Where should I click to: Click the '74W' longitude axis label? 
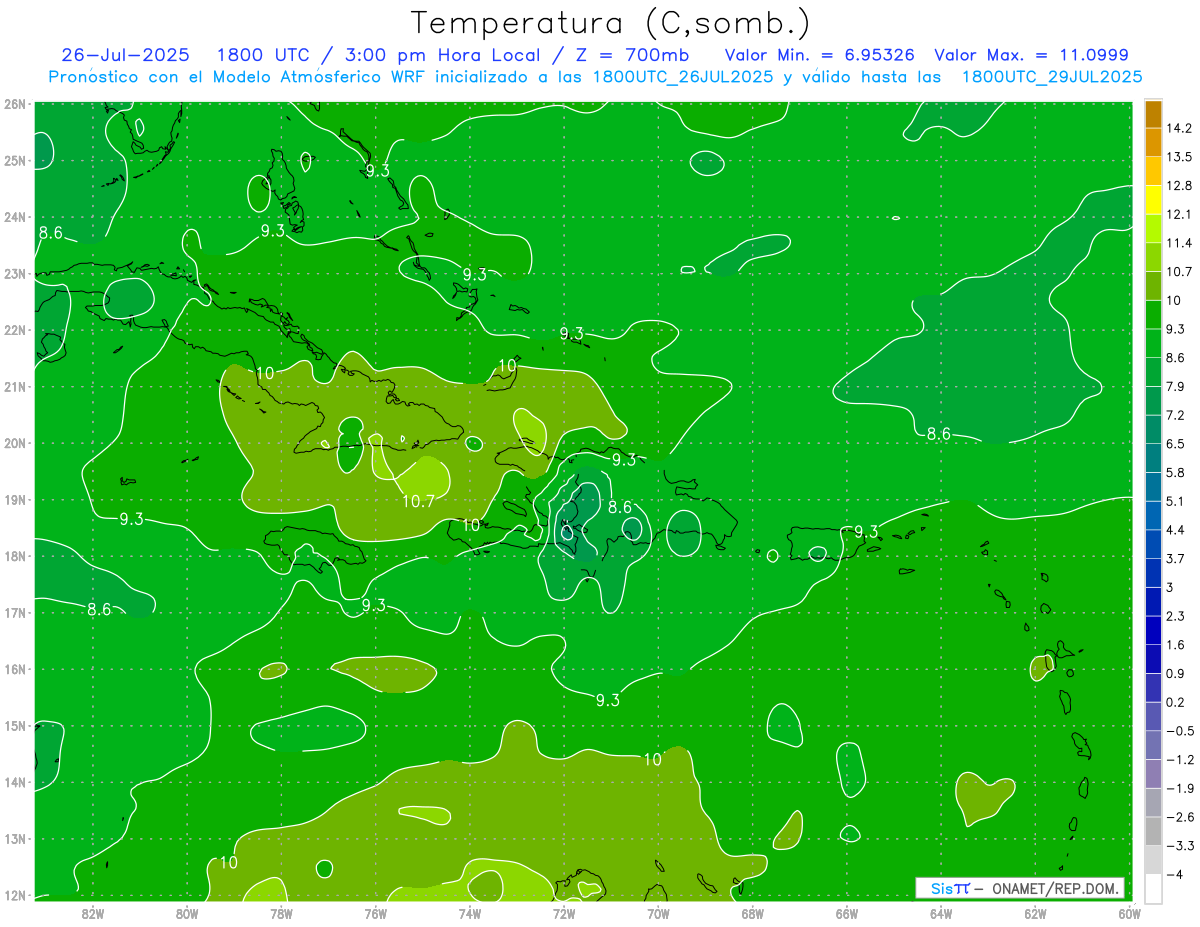point(470,912)
